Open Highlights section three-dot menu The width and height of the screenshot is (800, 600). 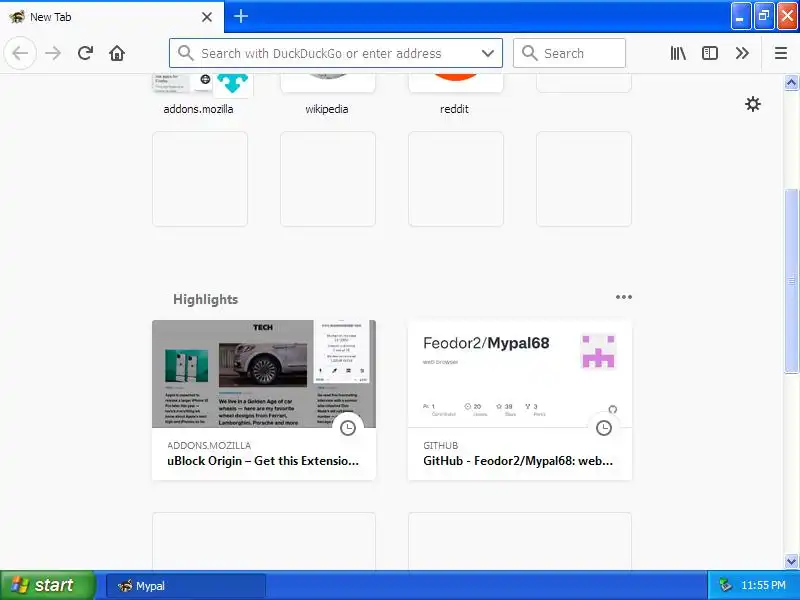[623, 297]
